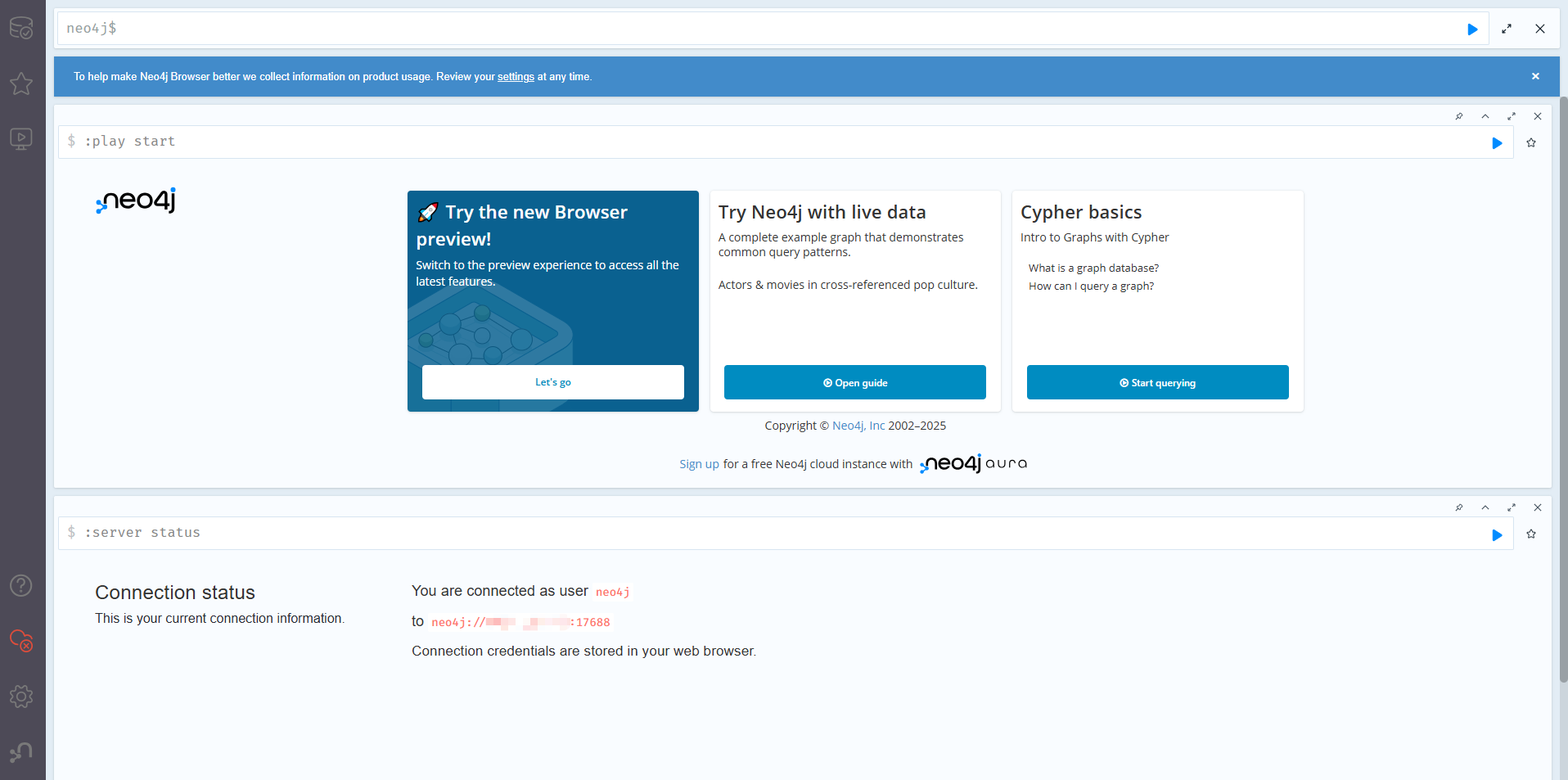This screenshot has width=1568, height=780.
Task: Click the Sign up link
Action: (x=699, y=464)
